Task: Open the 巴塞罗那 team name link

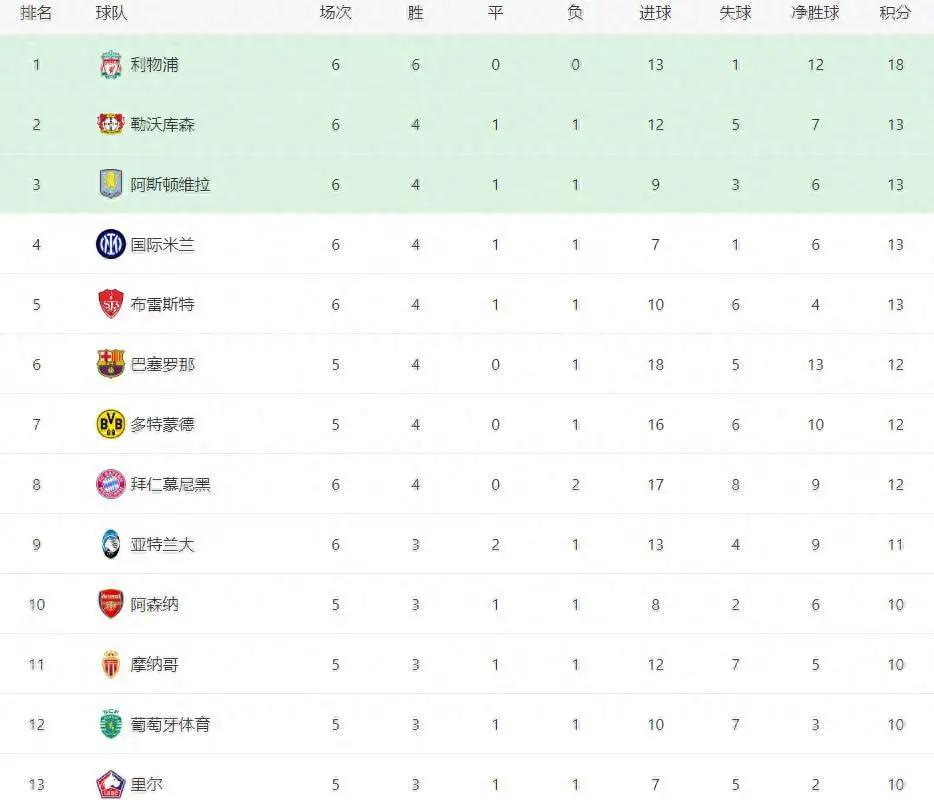Action: pyautogui.click(x=163, y=364)
